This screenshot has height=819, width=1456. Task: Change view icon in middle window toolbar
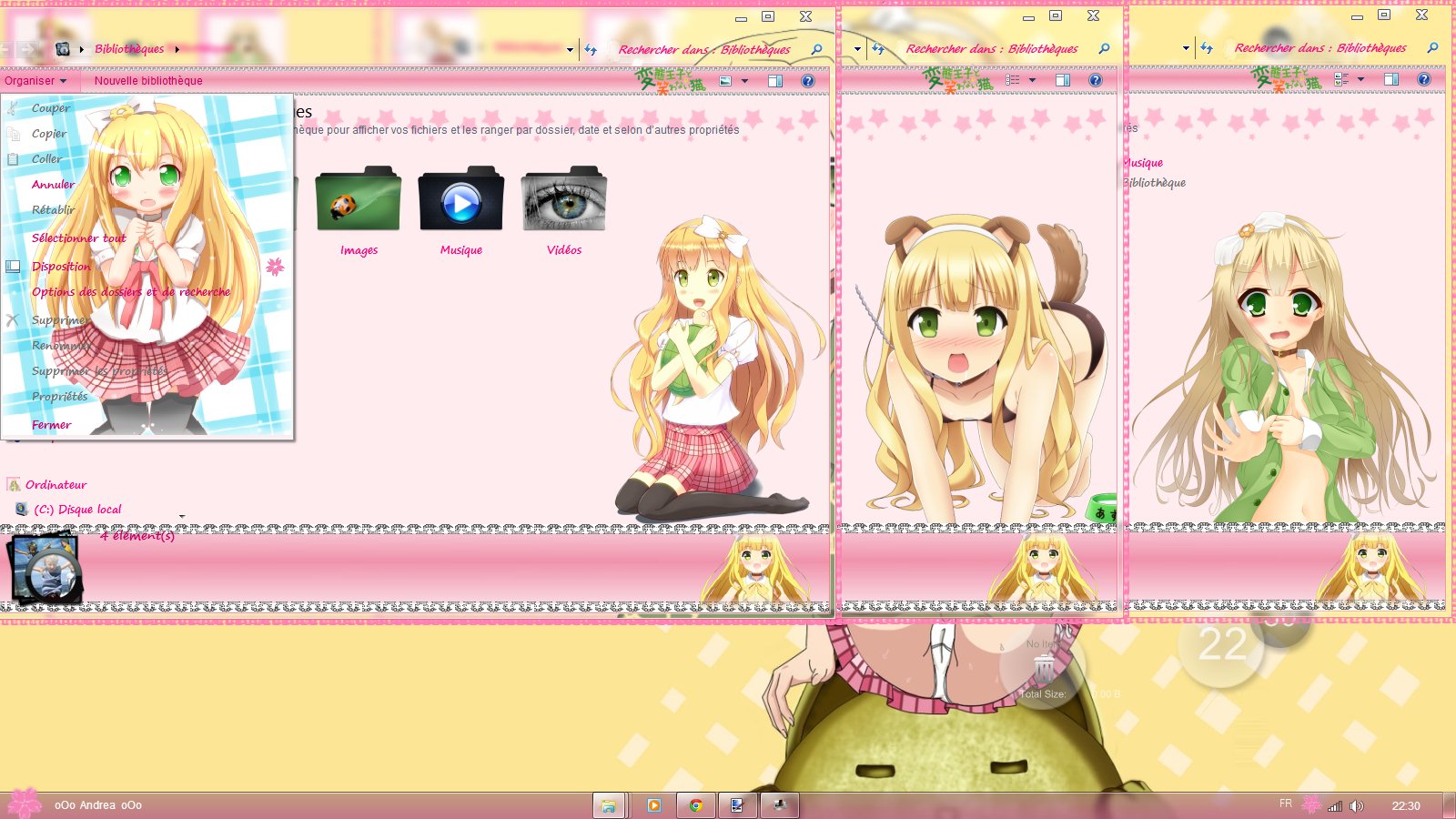pos(1013,81)
